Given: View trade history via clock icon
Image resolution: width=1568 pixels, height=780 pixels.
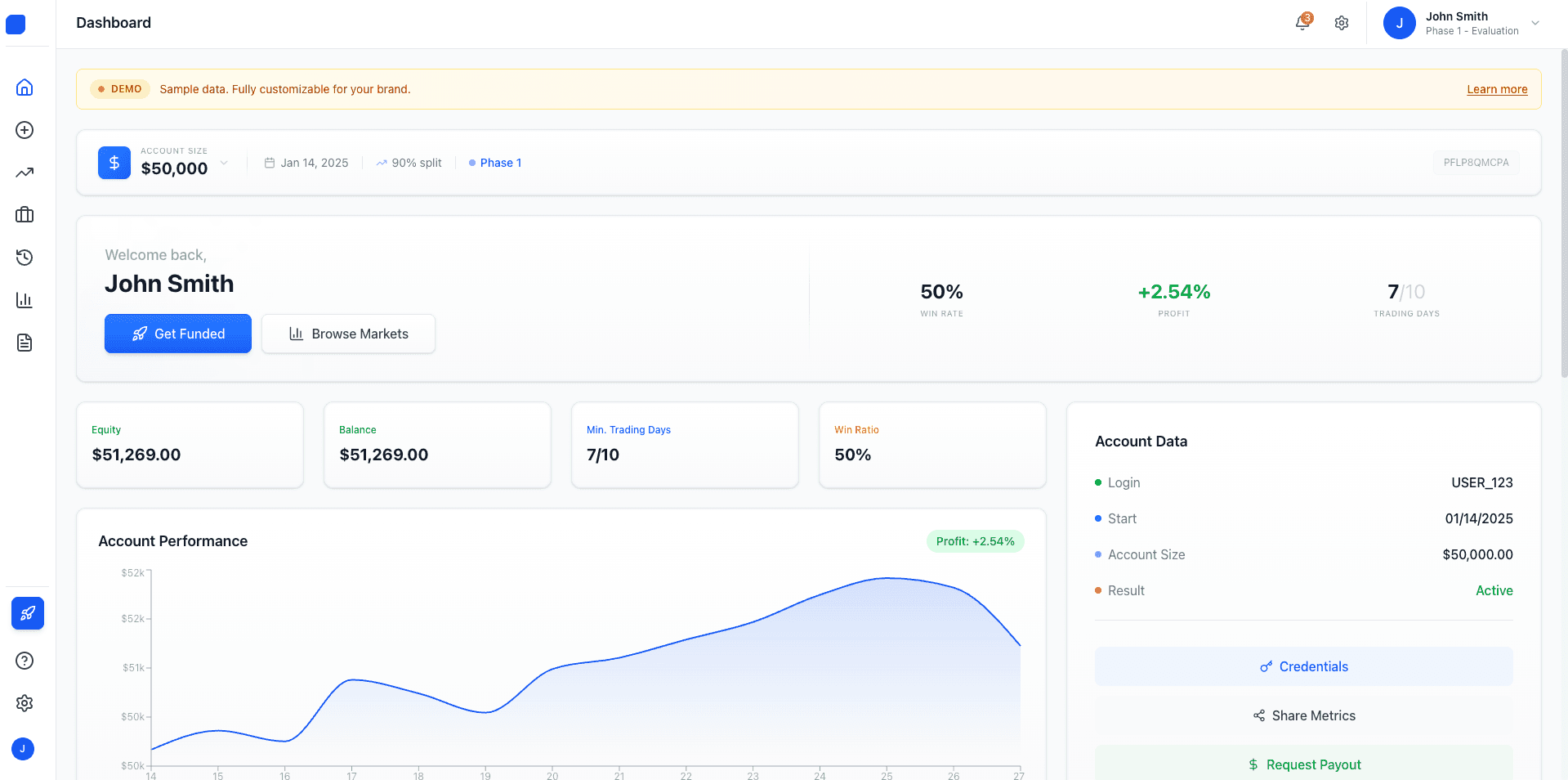Looking at the screenshot, I should coord(25,258).
